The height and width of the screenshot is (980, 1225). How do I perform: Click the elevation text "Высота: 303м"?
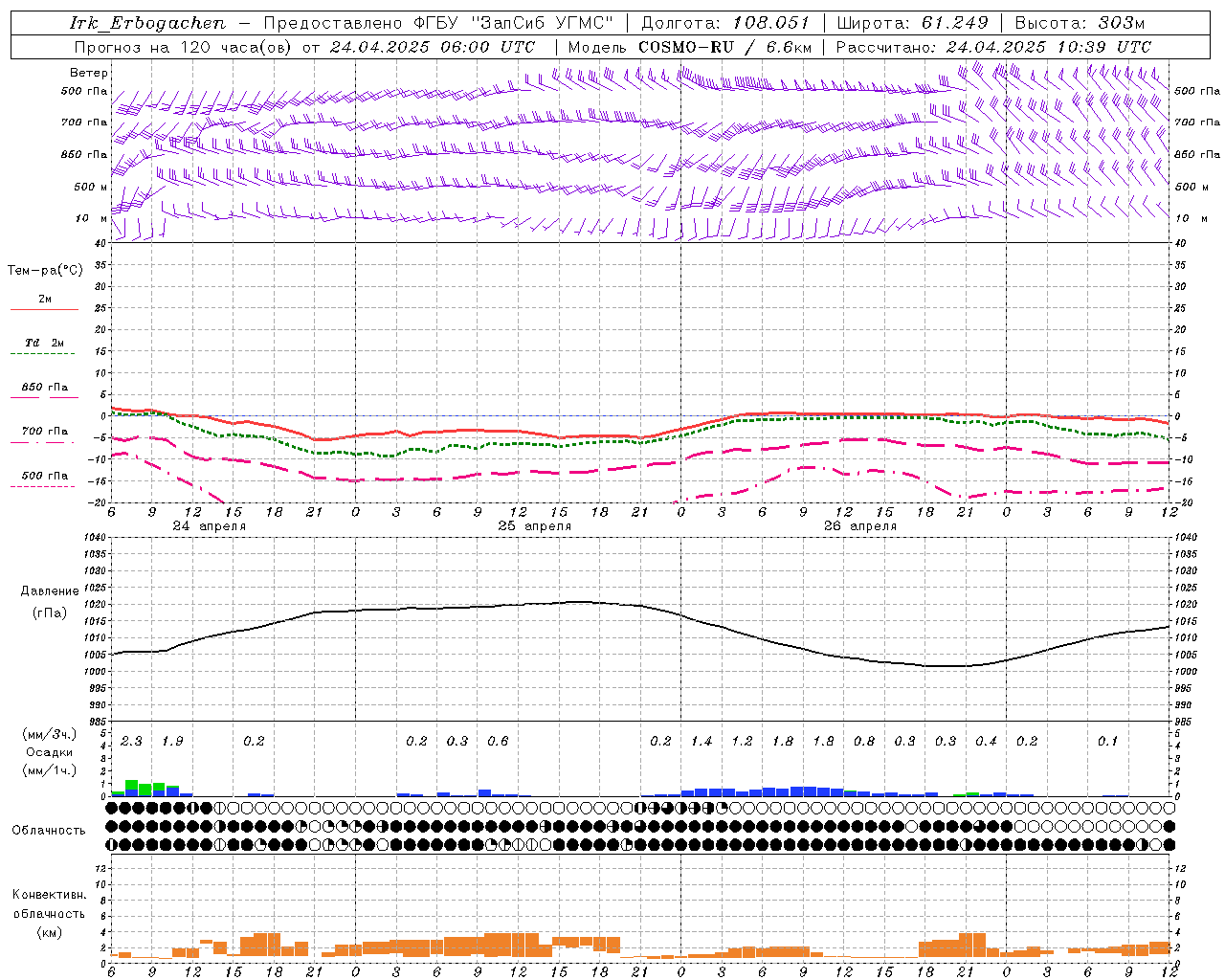1080,23
